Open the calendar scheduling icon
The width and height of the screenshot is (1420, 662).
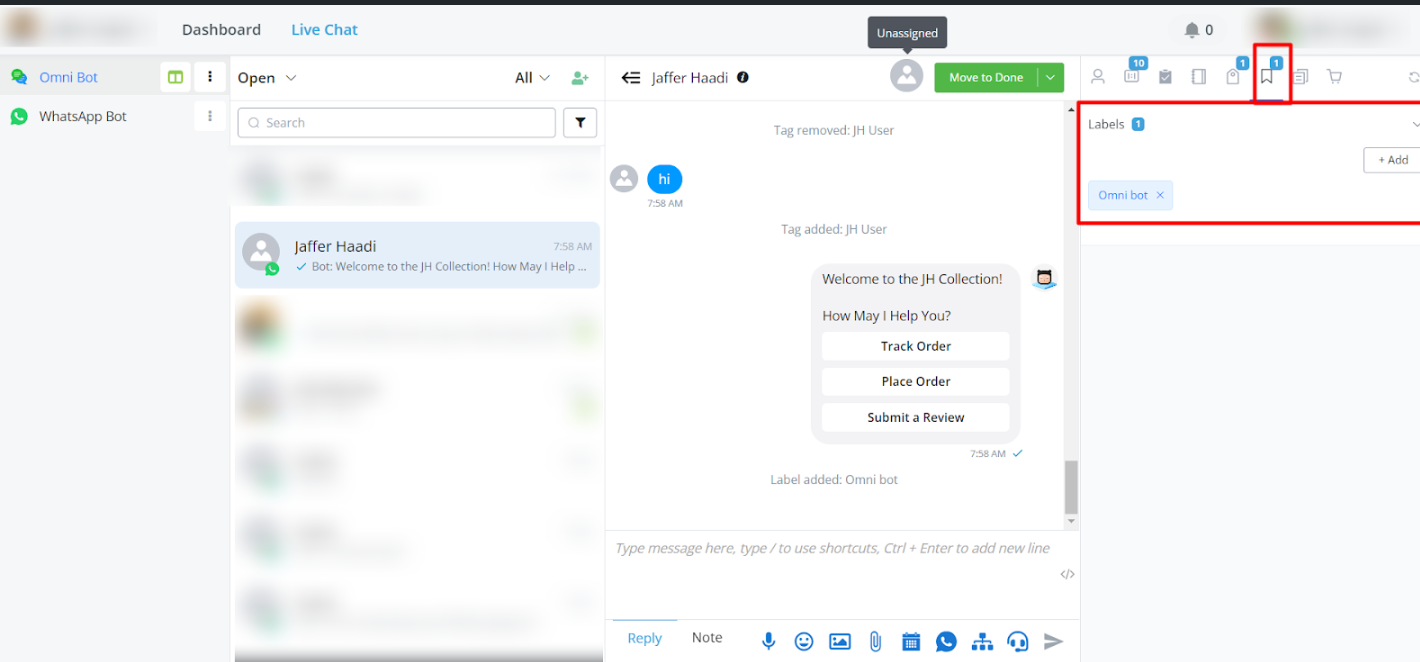tap(910, 641)
